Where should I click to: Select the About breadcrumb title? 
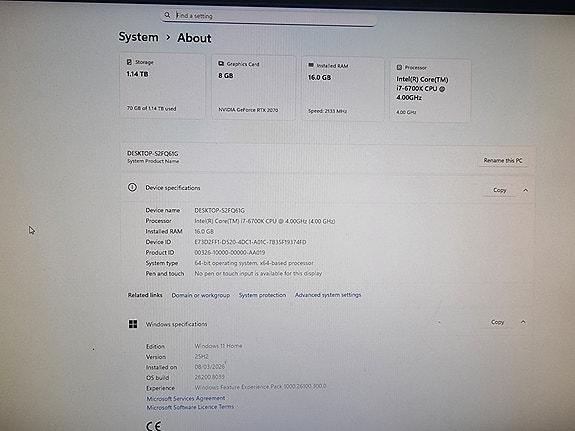point(194,38)
